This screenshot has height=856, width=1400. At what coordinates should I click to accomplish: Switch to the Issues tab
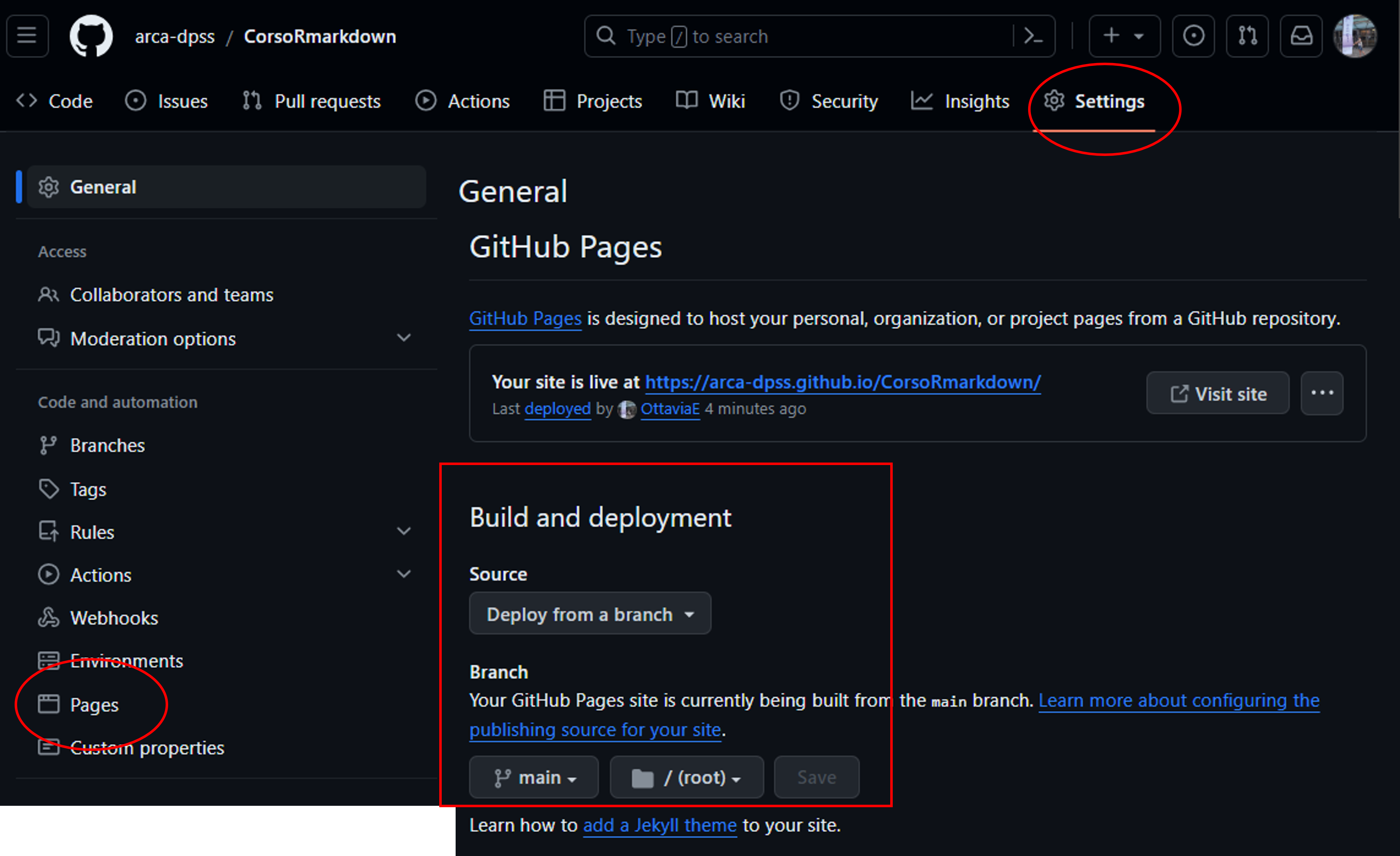[x=166, y=101]
